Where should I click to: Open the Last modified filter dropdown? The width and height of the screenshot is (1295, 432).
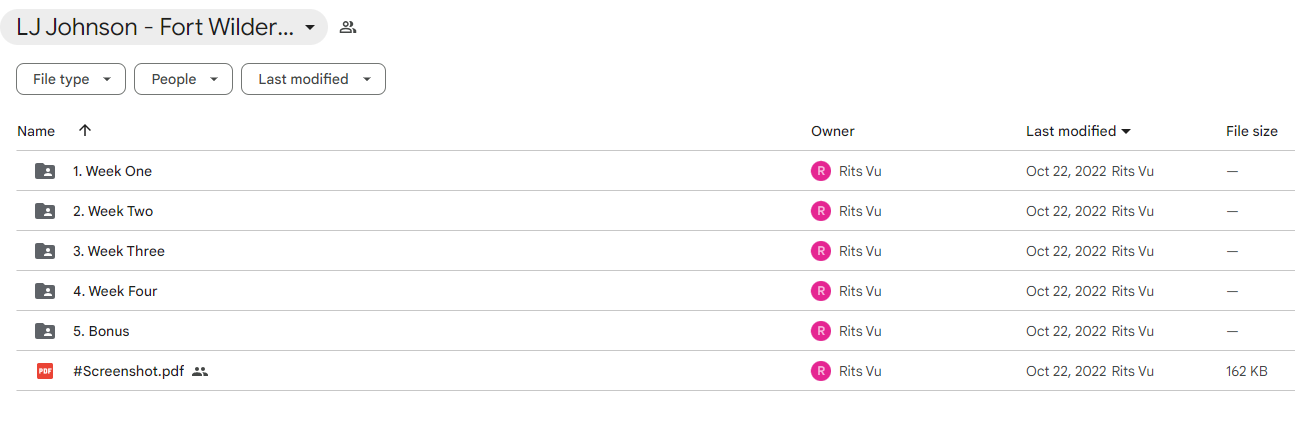point(313,79)
